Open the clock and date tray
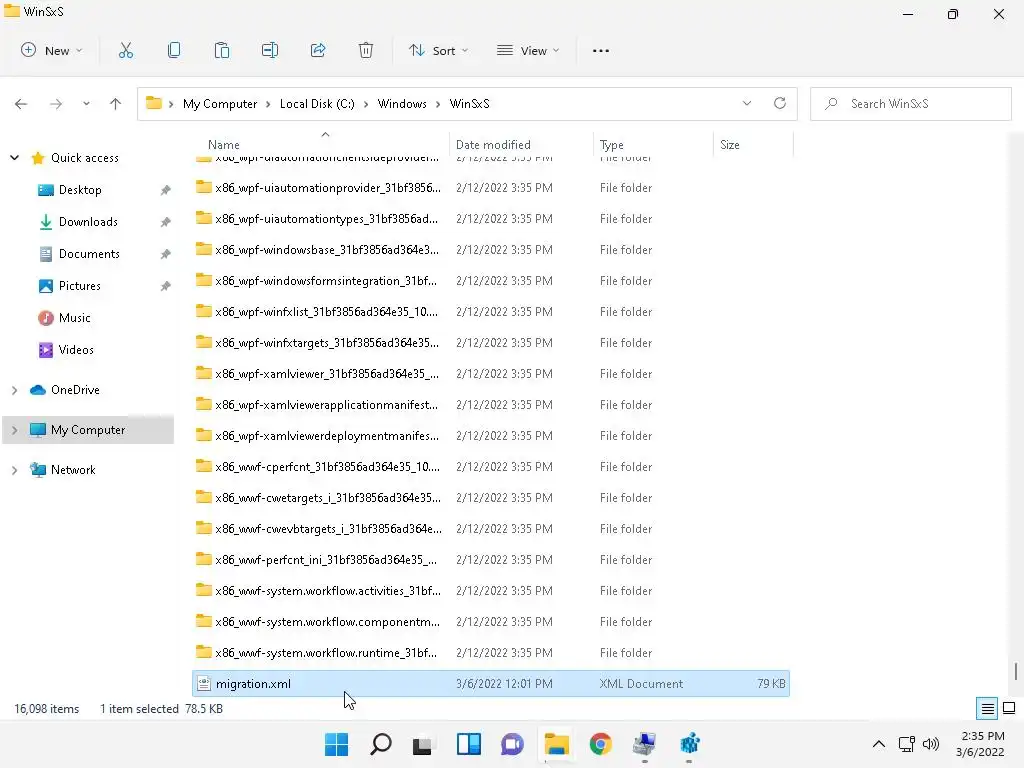 pos(982,744)
